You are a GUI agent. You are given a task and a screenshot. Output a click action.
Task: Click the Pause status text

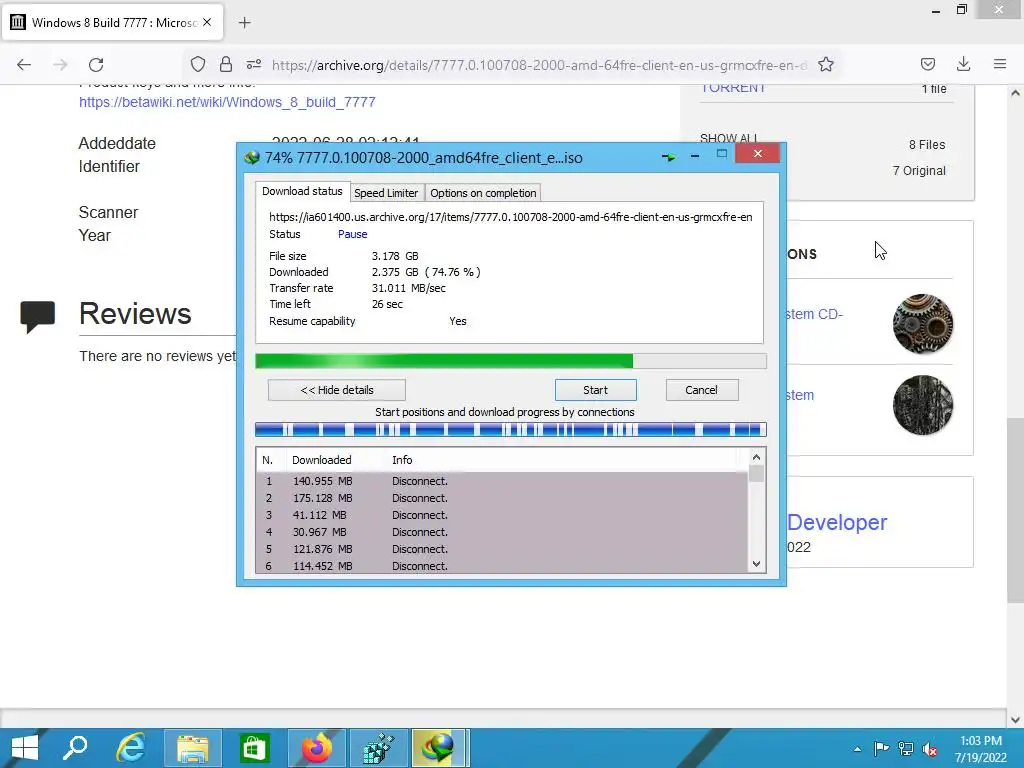click(x=353, y=234)
